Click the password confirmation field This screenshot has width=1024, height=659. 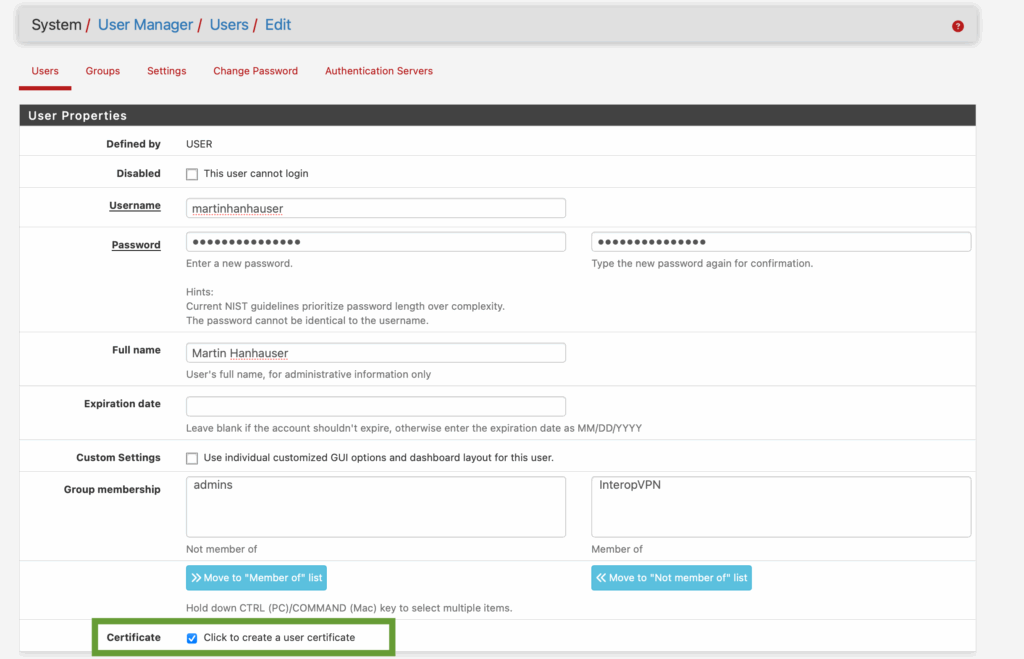[781, 242]
